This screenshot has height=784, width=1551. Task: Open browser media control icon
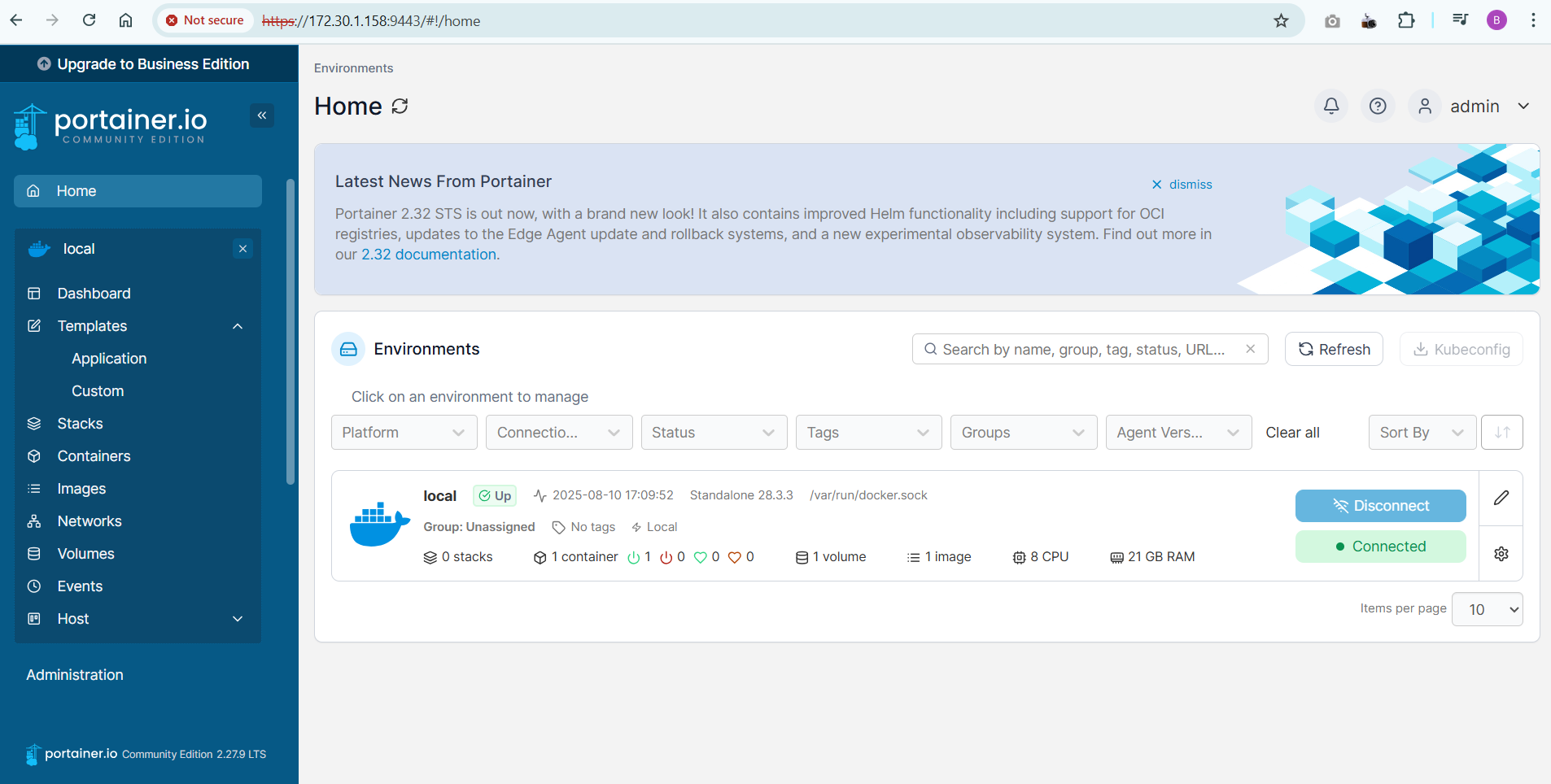[1461, 20]
